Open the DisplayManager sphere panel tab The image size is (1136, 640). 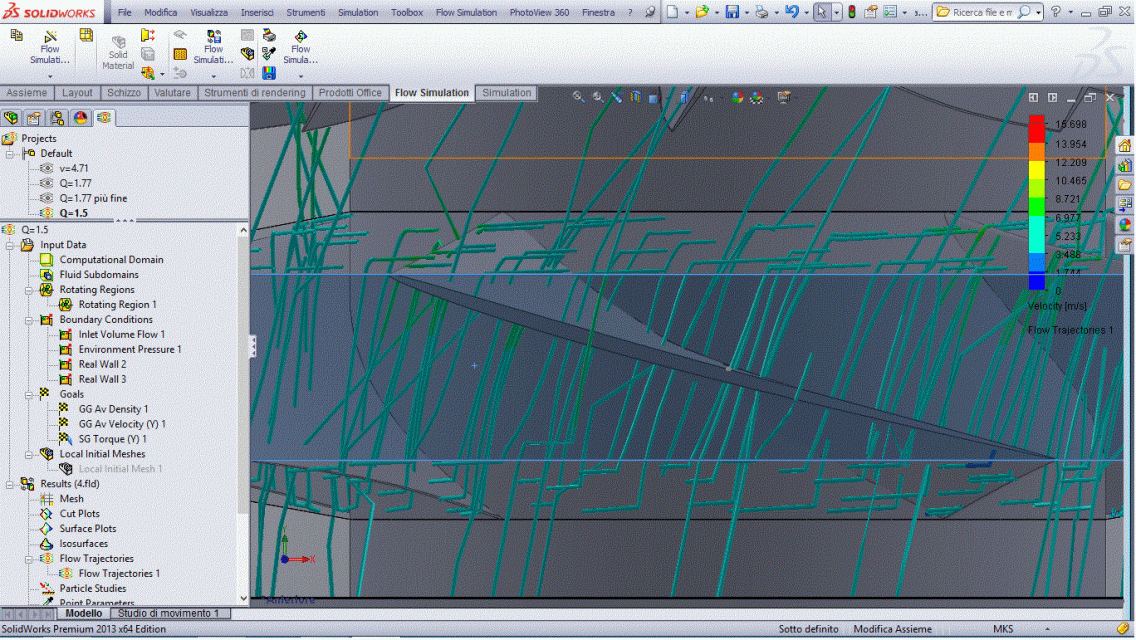pos(80,117)
